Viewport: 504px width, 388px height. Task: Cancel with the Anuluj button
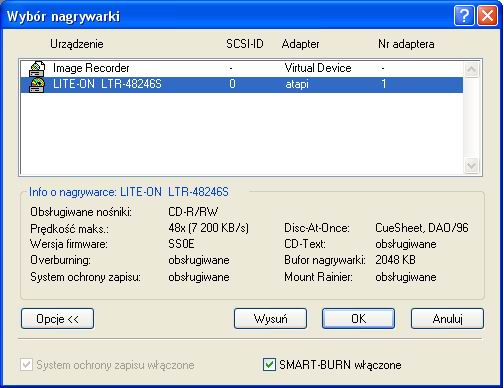coord(447,319)
